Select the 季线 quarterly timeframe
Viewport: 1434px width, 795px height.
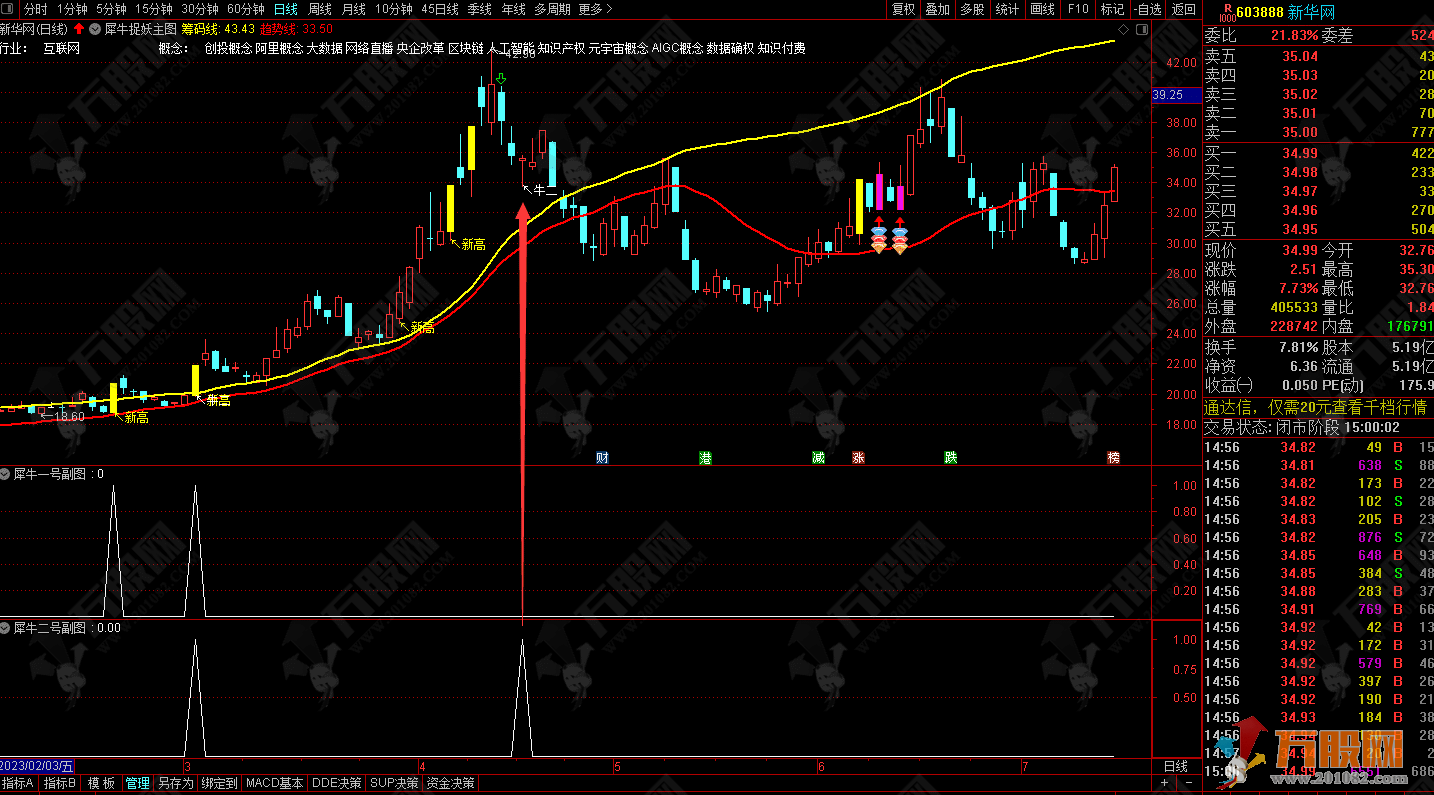tap(480, 9)
